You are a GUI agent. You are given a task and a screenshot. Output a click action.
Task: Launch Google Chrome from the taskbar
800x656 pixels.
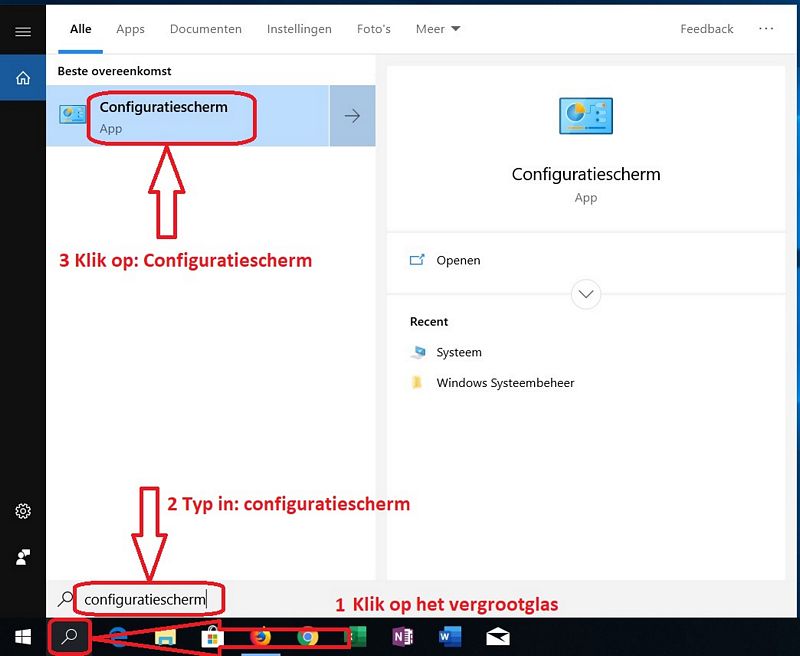click(306, 636)
